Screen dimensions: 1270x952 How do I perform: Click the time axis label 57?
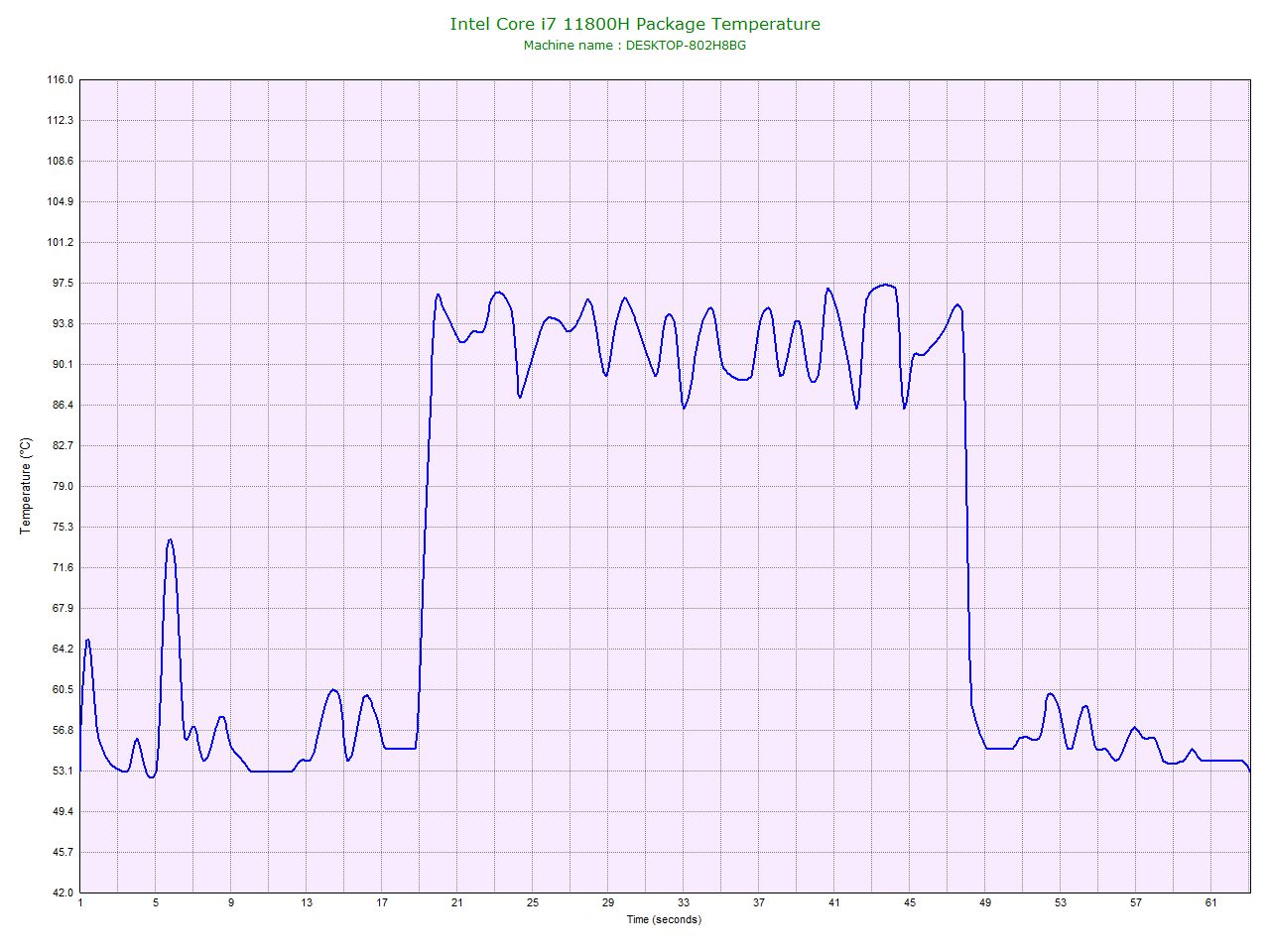tap(1136, 902)
